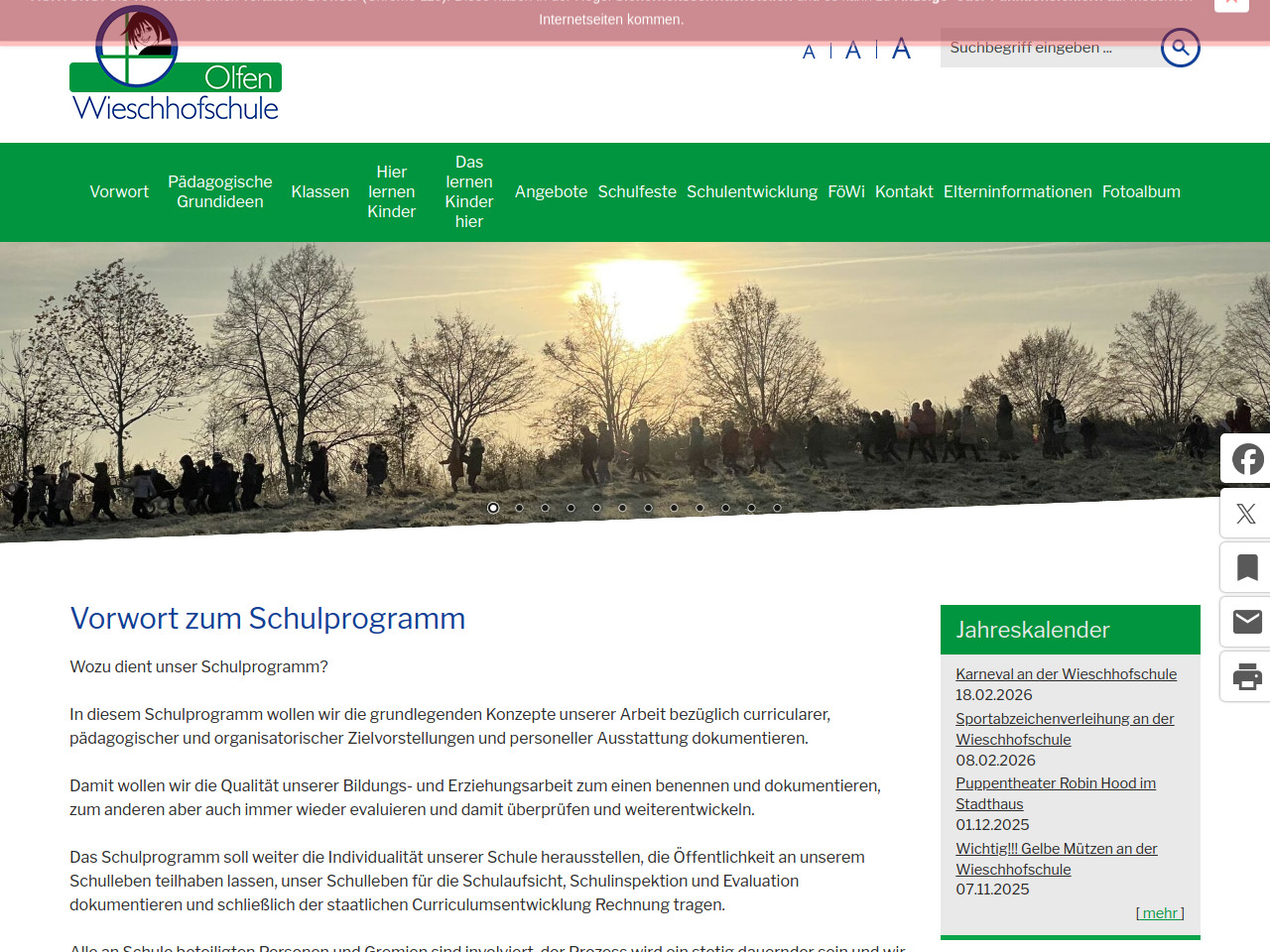
Task: Focus the Suchbegriff eingeben search field
Action: (x=1047, y=48)
